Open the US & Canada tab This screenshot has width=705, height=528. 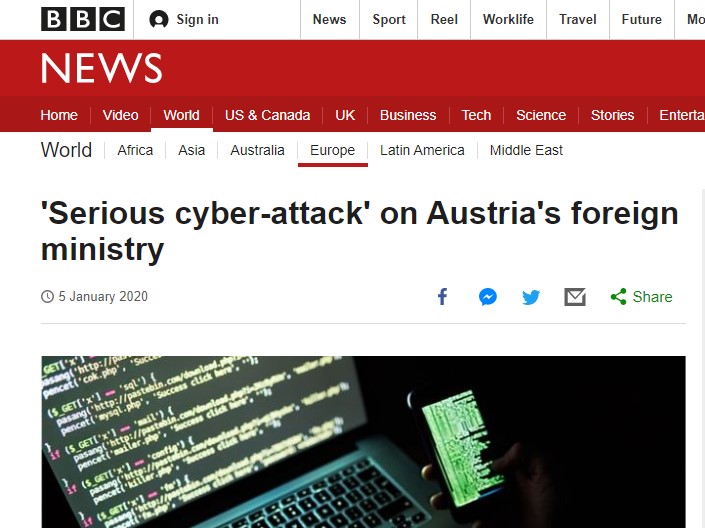(x=267, y=115)
